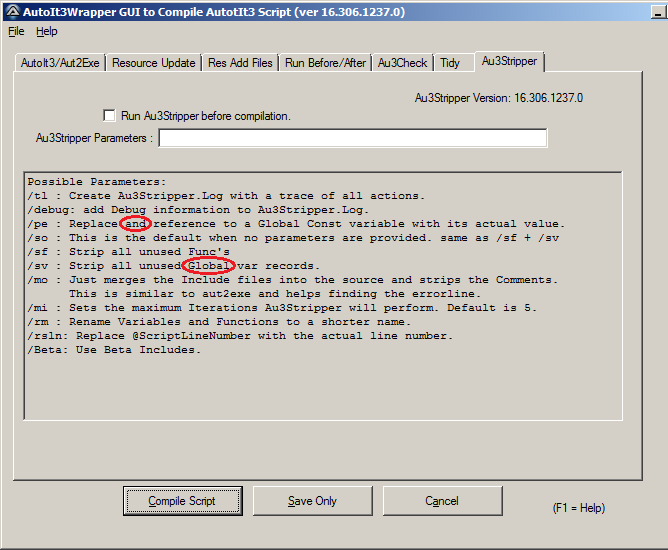
Task: Switch to the AutoIt3/Aut2Exe tab
Action: (x=59, y=63)
